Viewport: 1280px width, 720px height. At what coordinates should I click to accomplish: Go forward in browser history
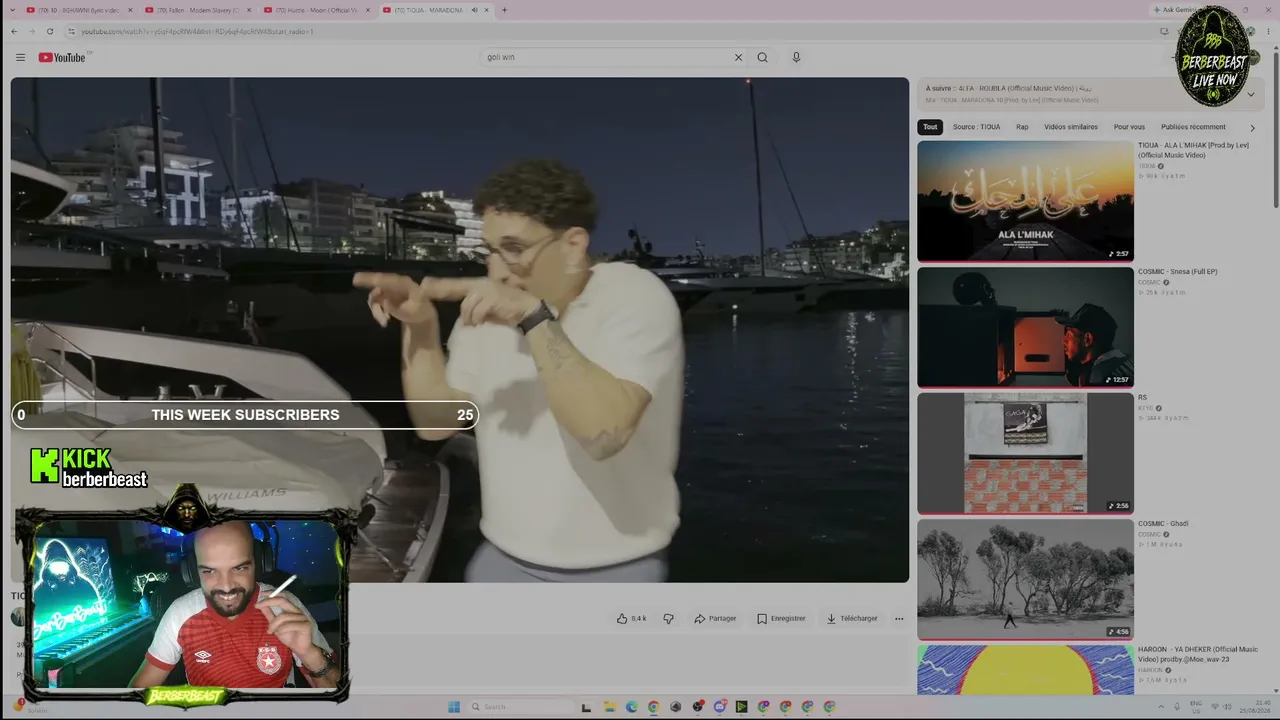click(33, 31)
